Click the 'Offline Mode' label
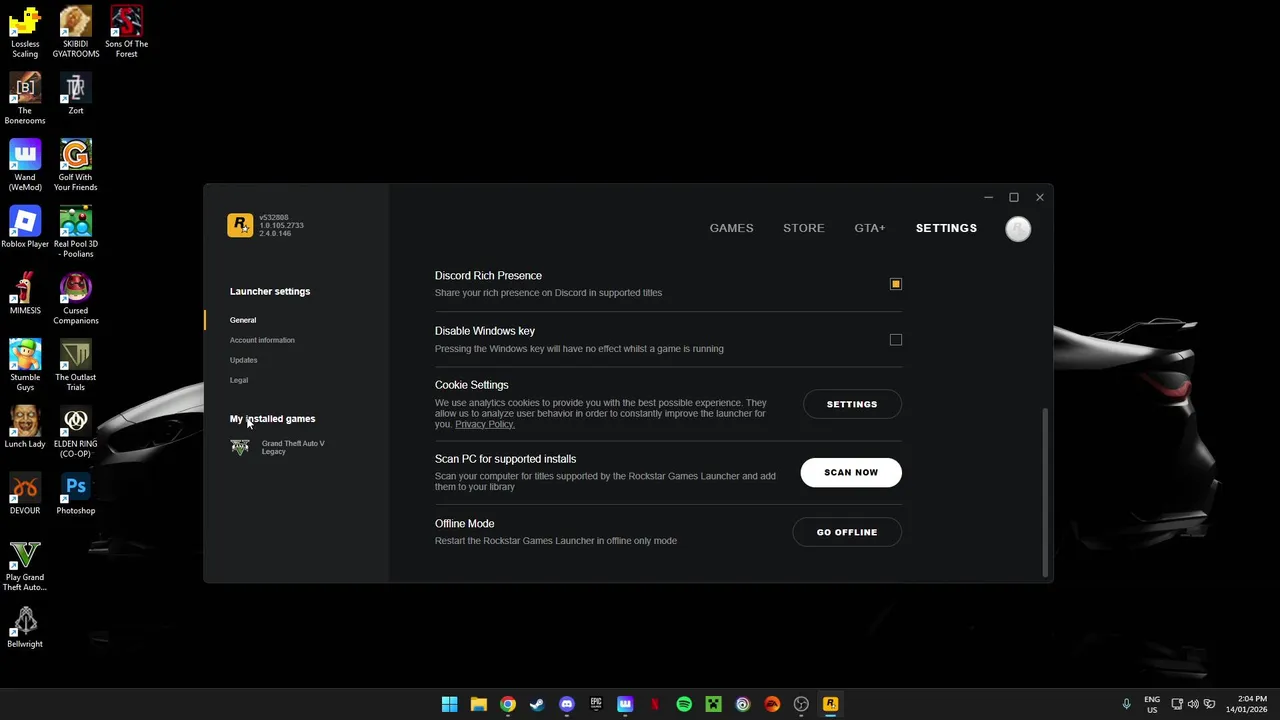The image size is (1280, 720). [464, 524]
